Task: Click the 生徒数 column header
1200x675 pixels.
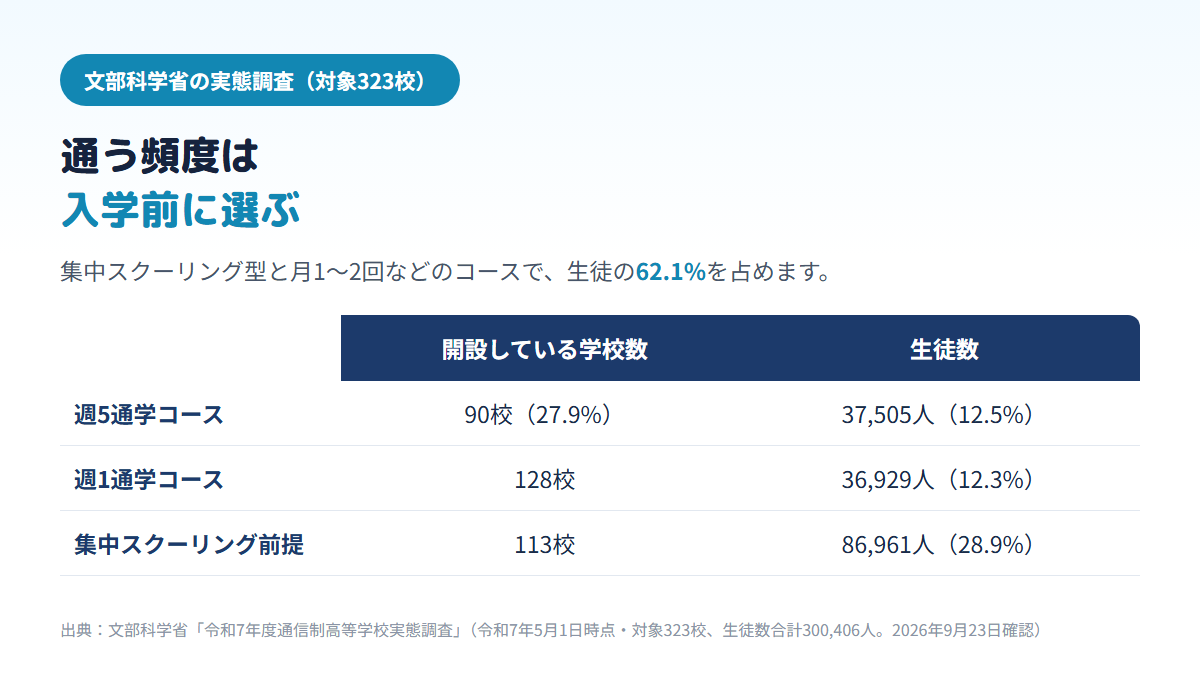Action: tap(944, 349)
